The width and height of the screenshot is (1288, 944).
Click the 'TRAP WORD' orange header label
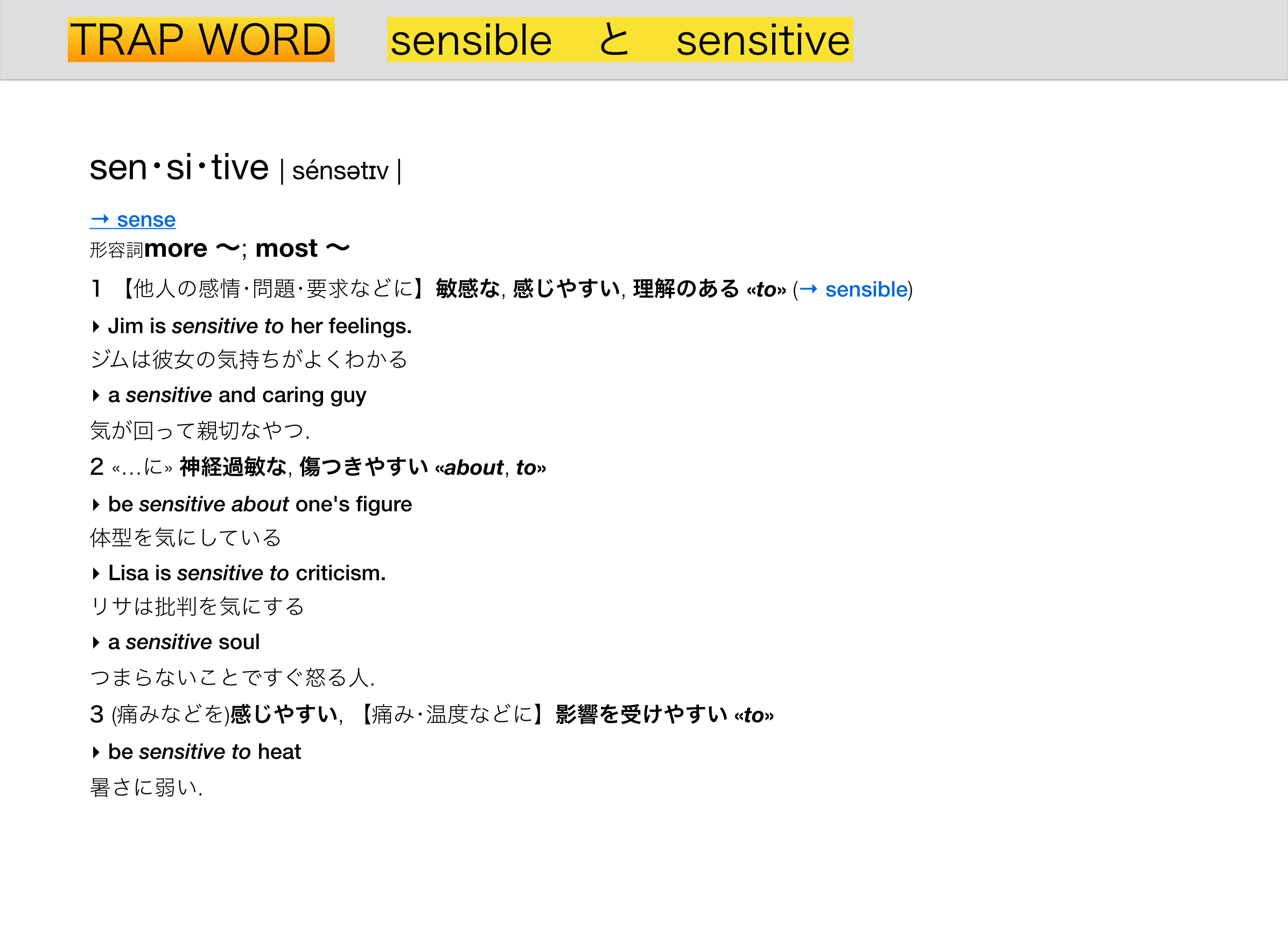[201, 39]
